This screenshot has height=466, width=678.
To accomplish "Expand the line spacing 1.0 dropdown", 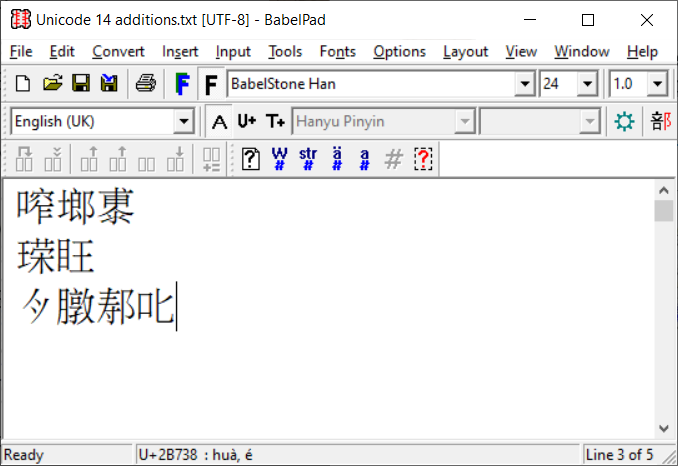I will tap(657, 83).
